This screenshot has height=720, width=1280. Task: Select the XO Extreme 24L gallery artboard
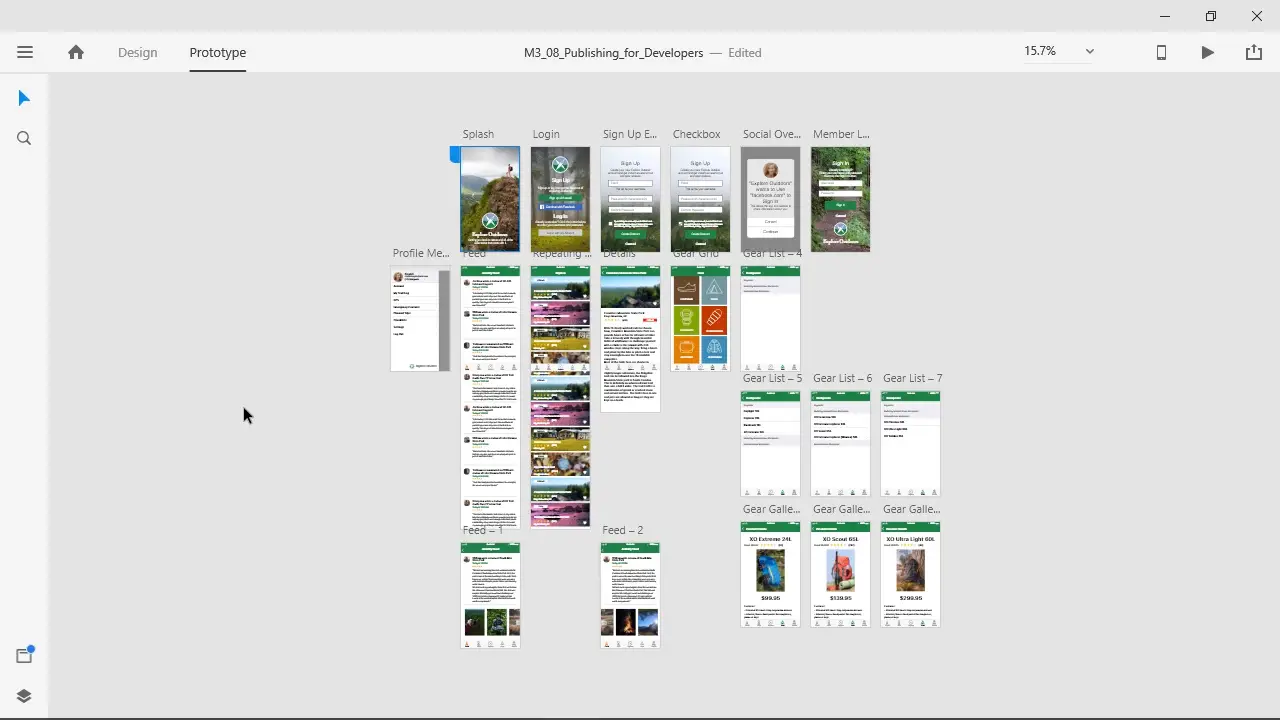770,575
